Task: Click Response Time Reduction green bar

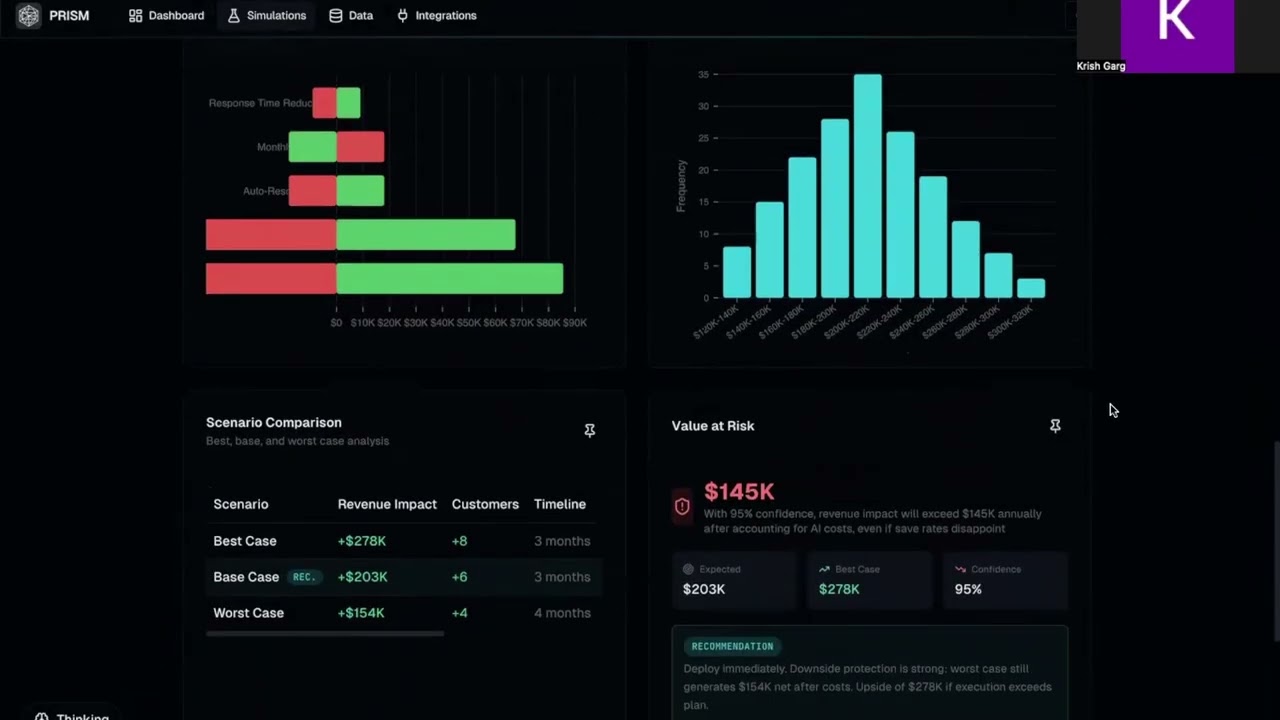Action: [x=348, y=103]
